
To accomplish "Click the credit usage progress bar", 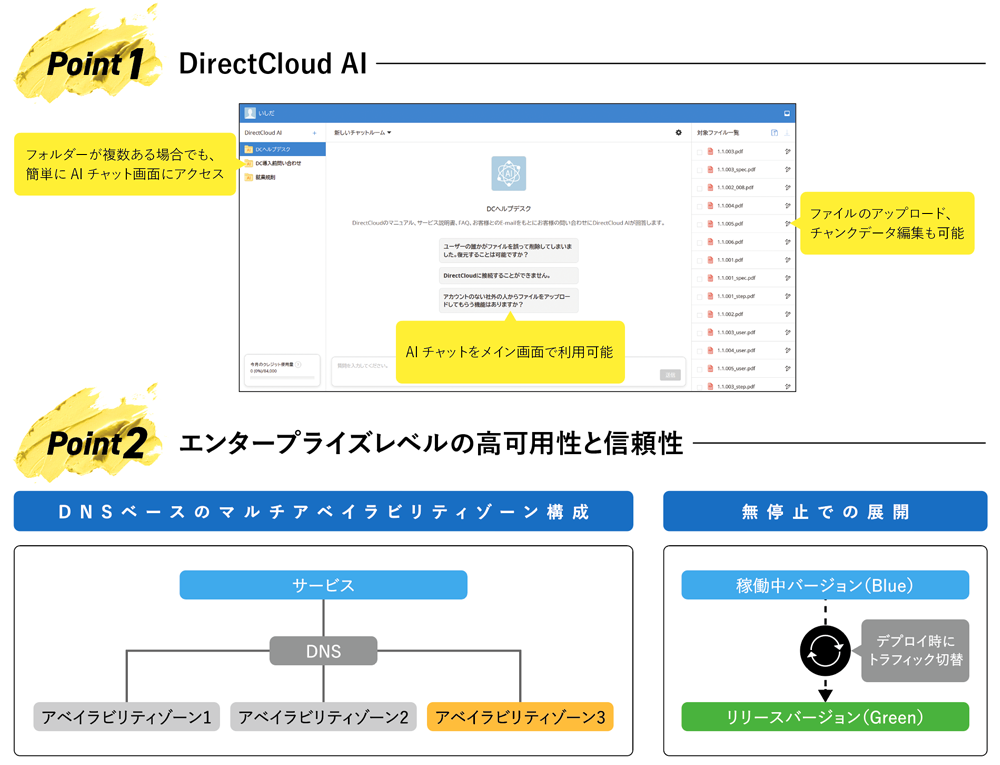I will [x=282, y=377].
